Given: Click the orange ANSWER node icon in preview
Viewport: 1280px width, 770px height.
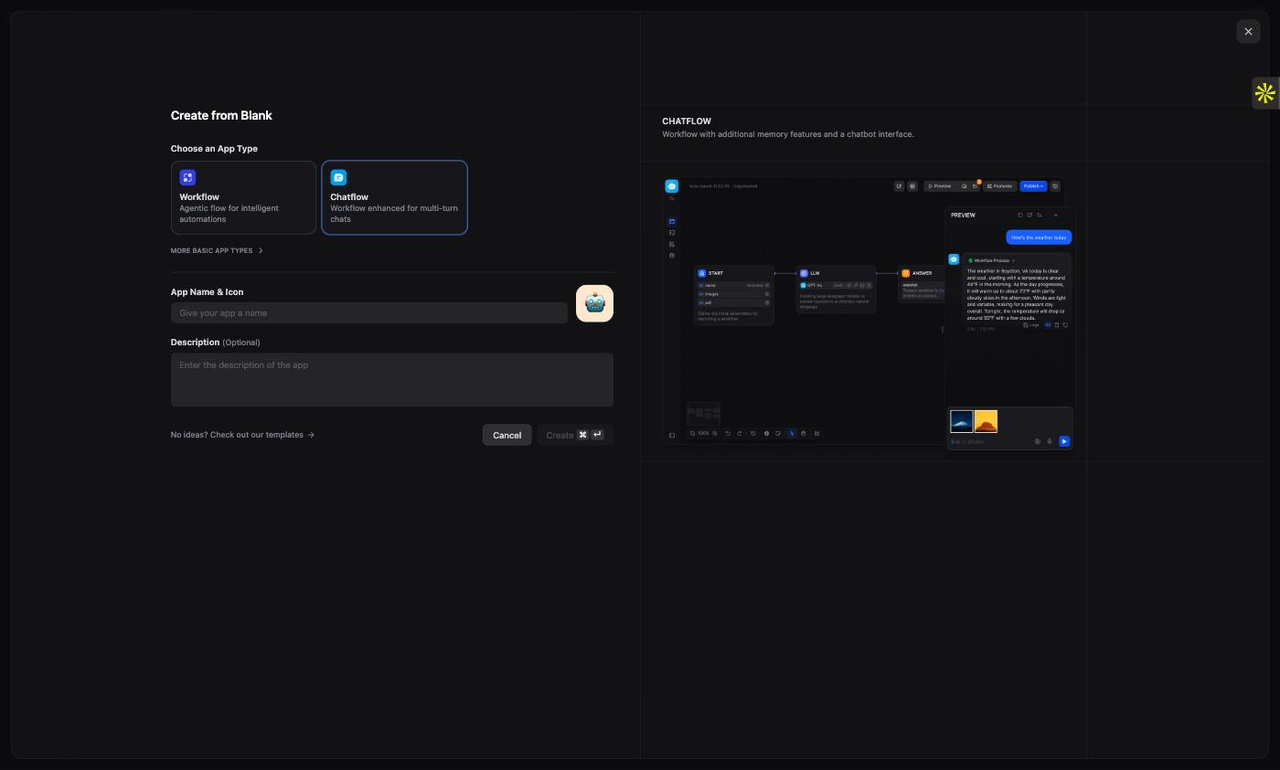Looking at the screenshot, I should pyautogui.click(x=906, y=273).
